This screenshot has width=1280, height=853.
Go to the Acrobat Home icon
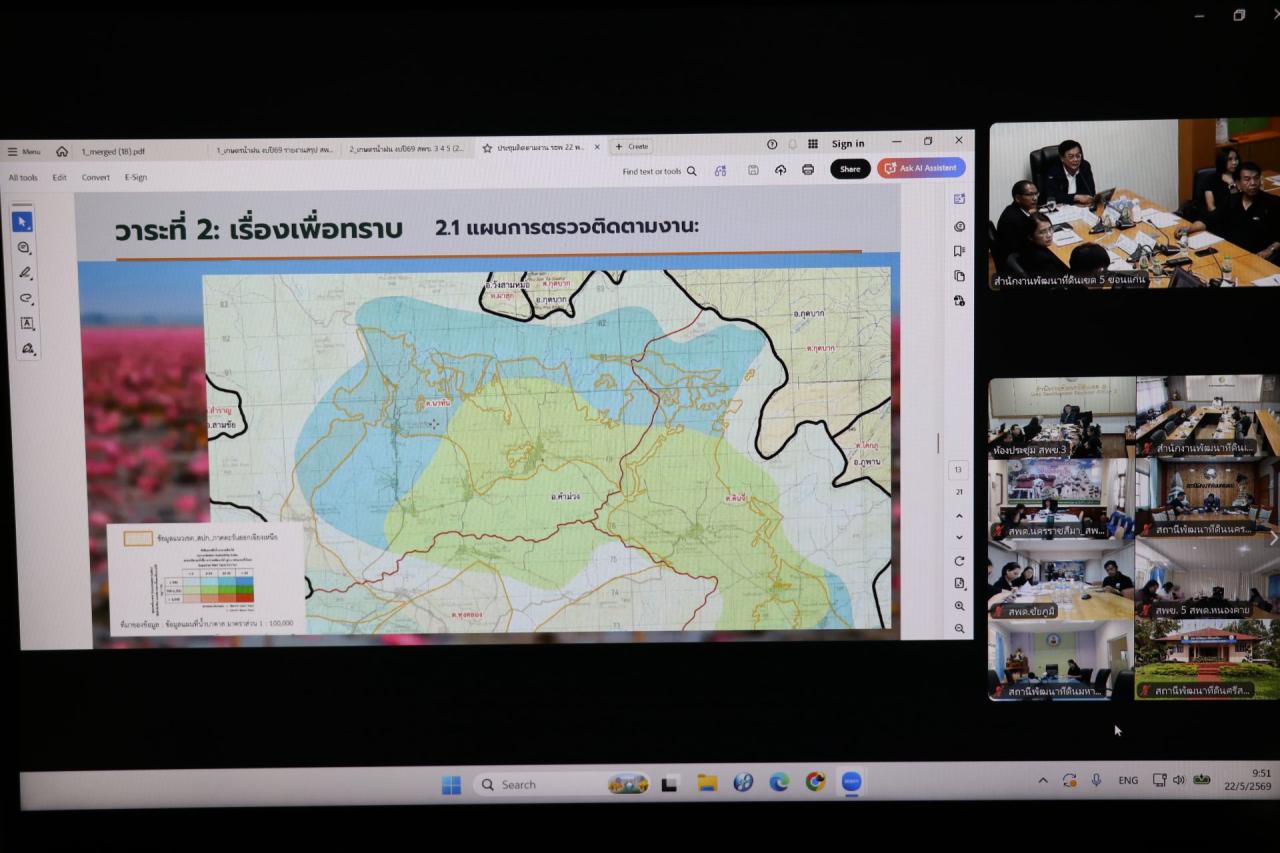62,151
